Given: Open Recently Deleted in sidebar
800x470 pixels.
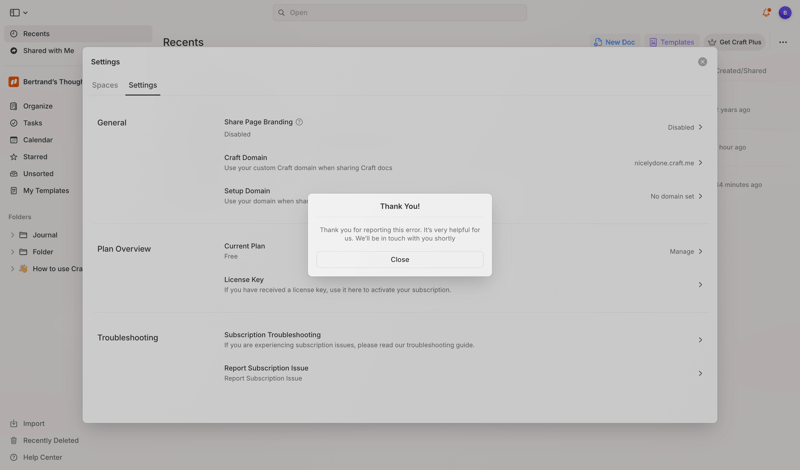Looking at the screenshot, I should tap(50, 440).
